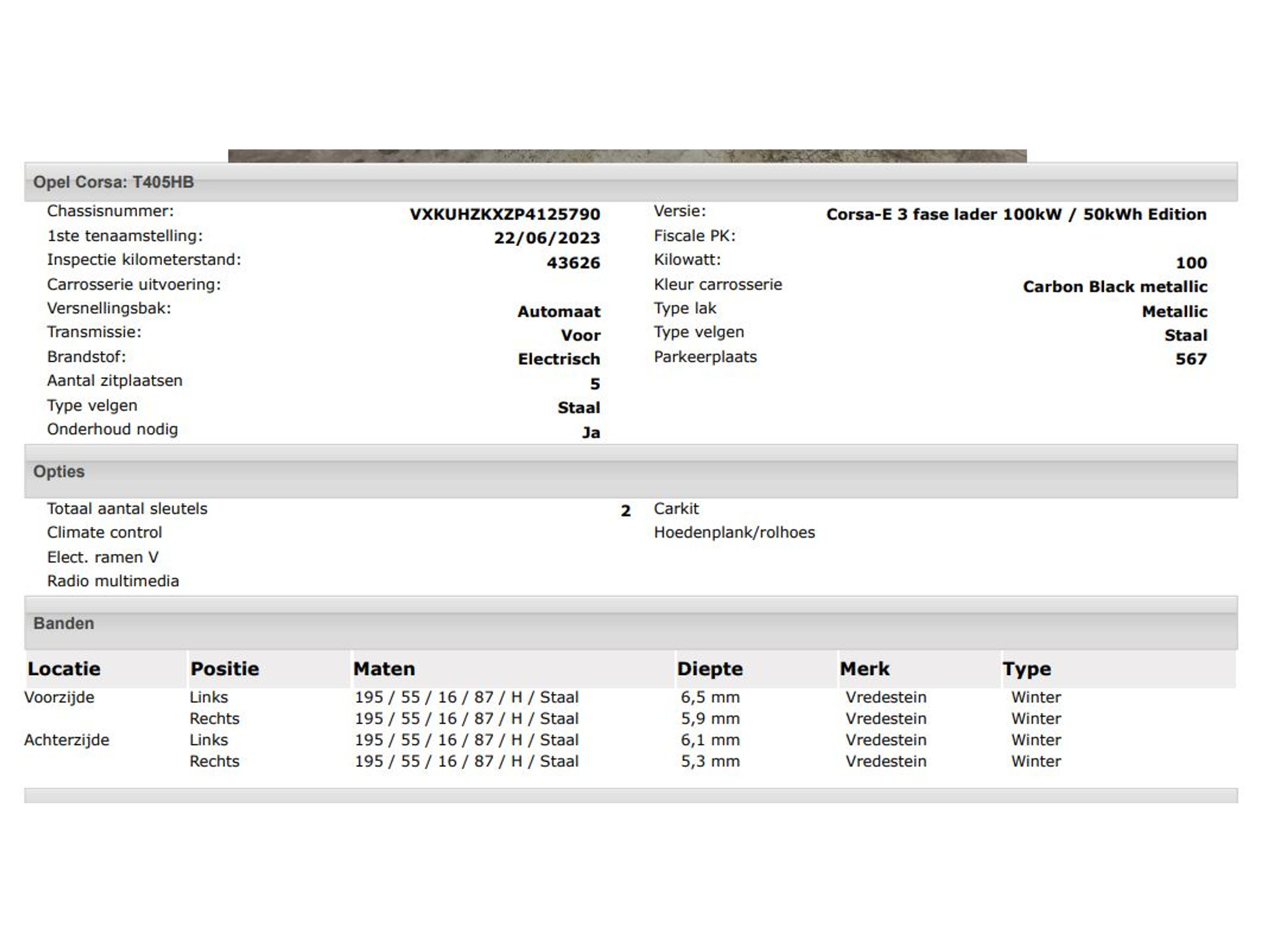This screenshot has height=952, width=1270.
Task: Click the Locatie column header
Action: (x=63, y=668)
